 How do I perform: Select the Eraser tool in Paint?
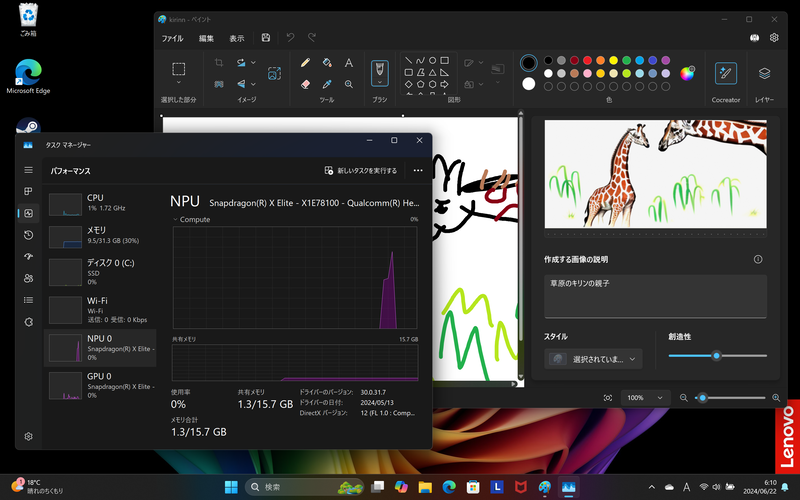305,84
